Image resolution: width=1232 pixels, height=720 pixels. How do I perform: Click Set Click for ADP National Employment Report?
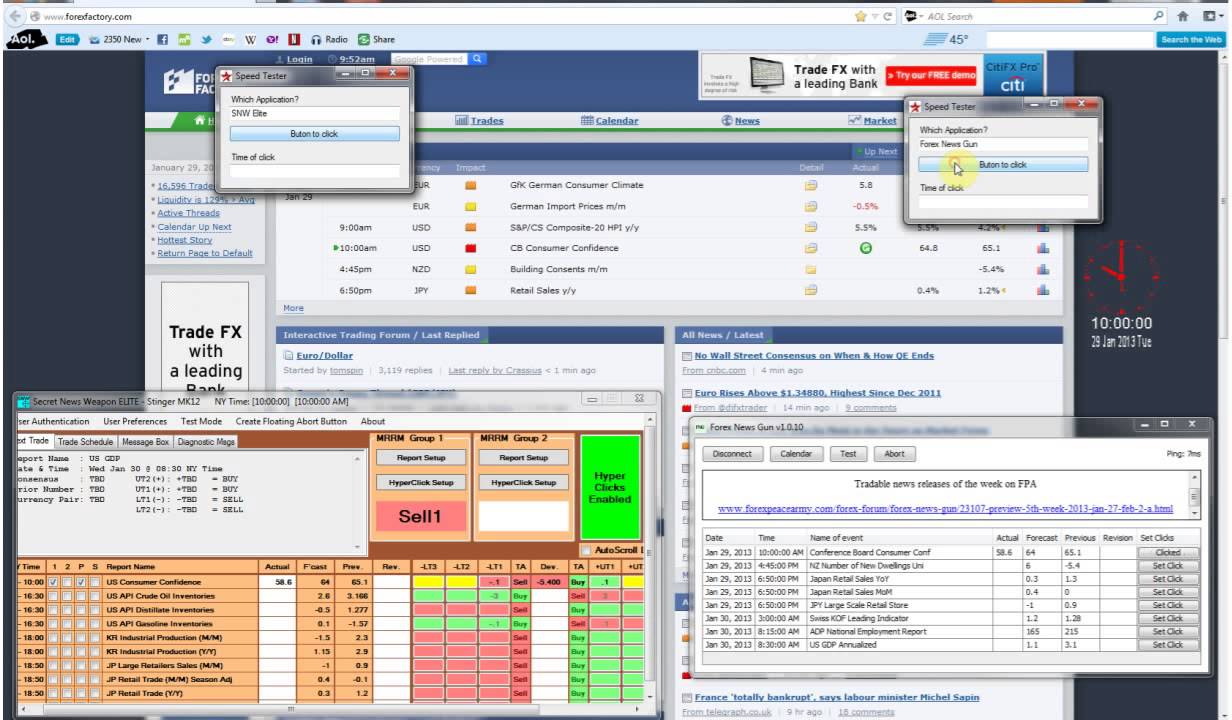point(1167,632)
